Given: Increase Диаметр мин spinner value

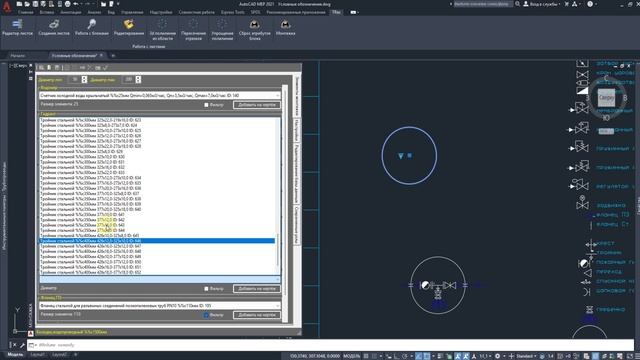Looking at the screenshot, I should 84,78.
